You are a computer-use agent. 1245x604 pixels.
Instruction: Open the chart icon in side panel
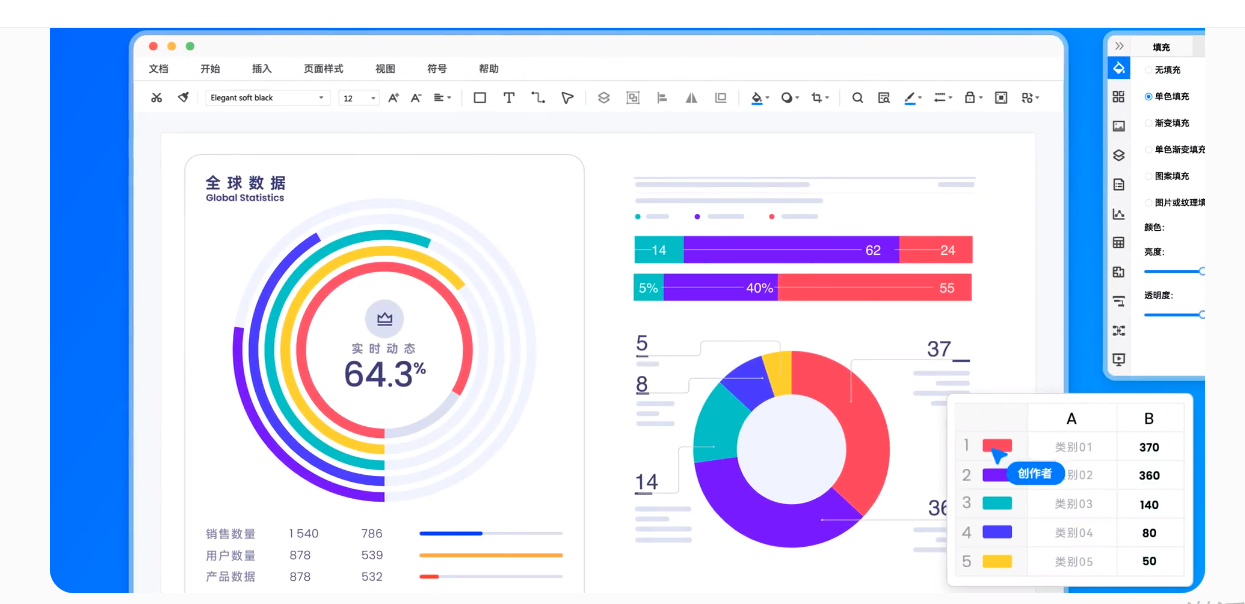point(1119,214)
